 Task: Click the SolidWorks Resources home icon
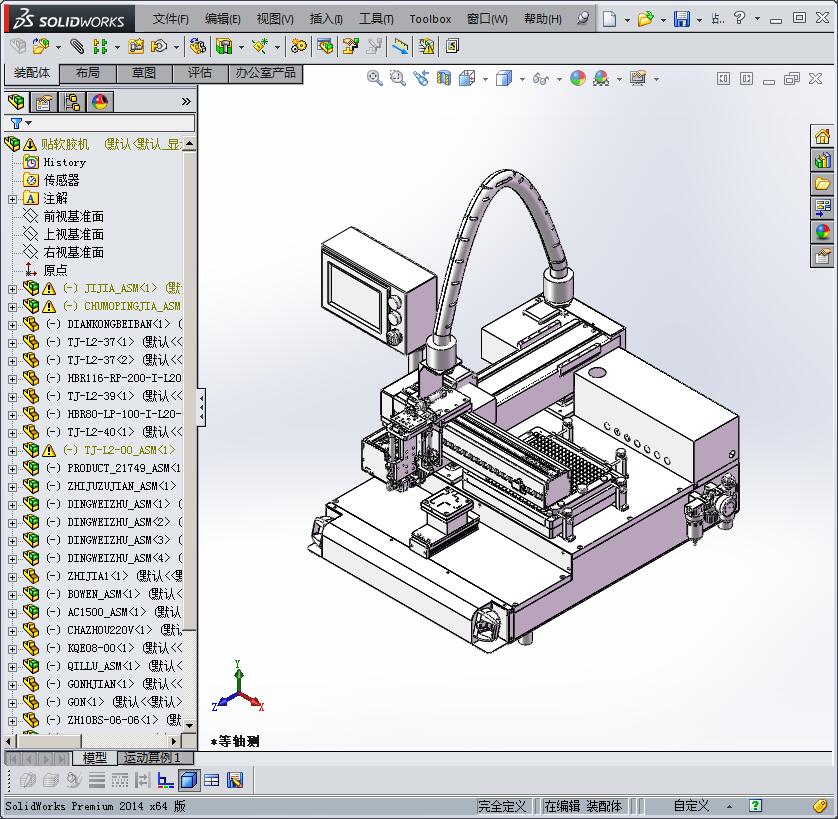(822, 137)
